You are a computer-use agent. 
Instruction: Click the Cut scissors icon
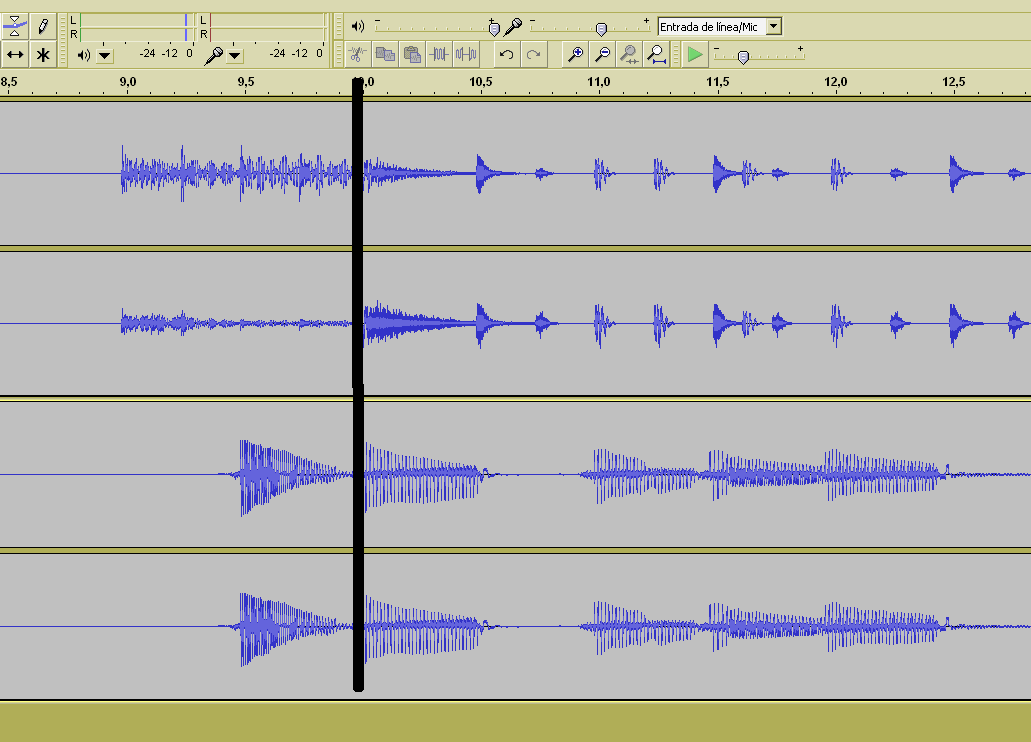[x=358, y=54]
